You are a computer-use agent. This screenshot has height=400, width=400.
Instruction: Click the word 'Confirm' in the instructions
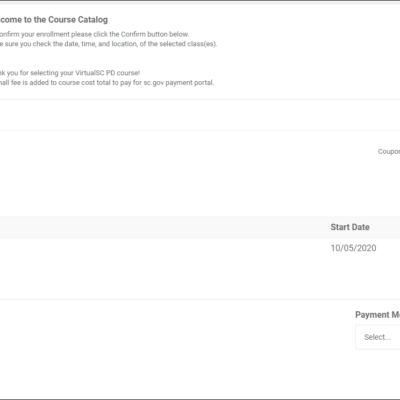pyautogui.click(x=133, y=34)
